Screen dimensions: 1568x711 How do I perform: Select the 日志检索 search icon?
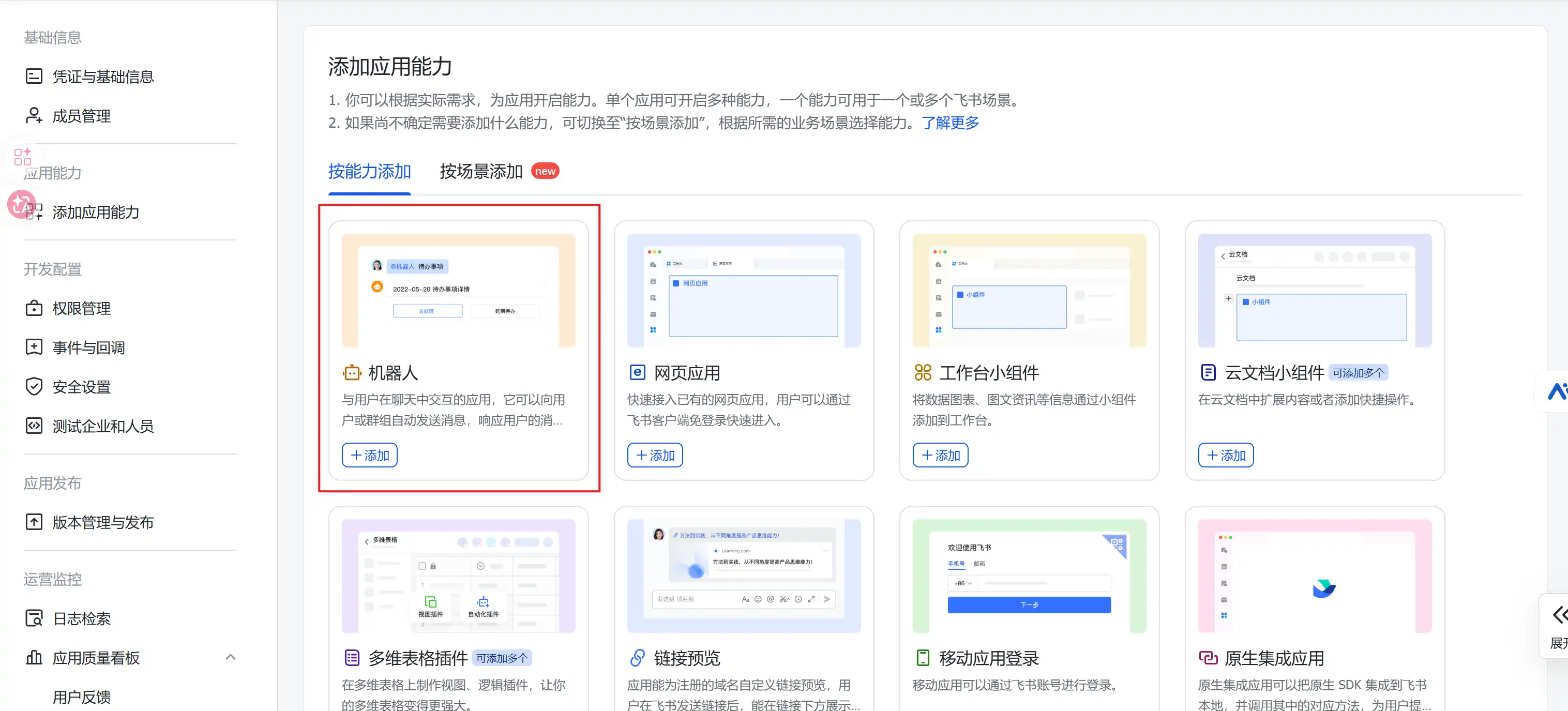click(x=34, y=618)
